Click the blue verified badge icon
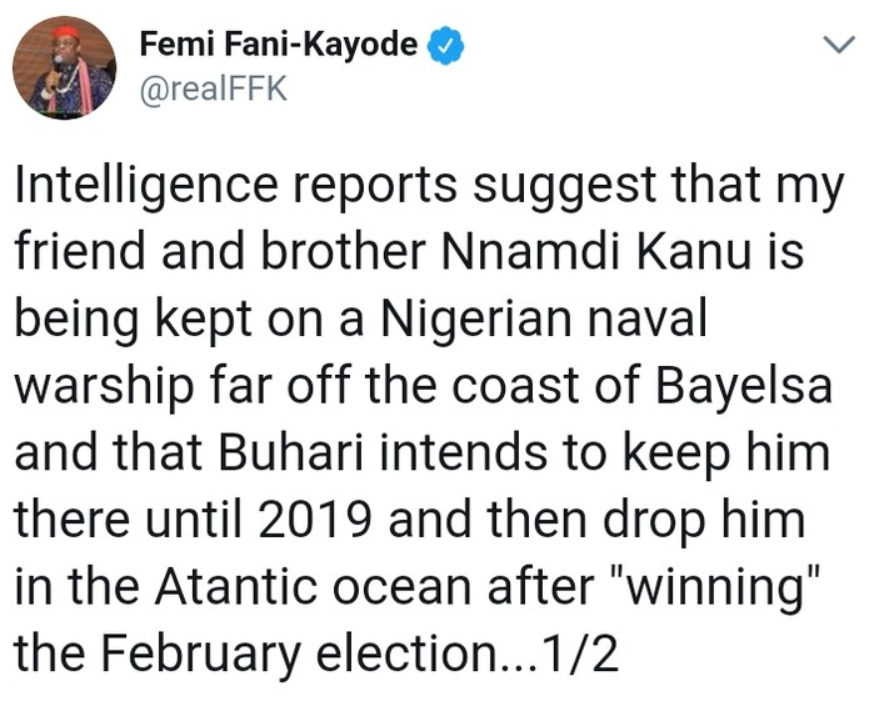Viewport: 876px width, 709px height. tap(445, 45)
